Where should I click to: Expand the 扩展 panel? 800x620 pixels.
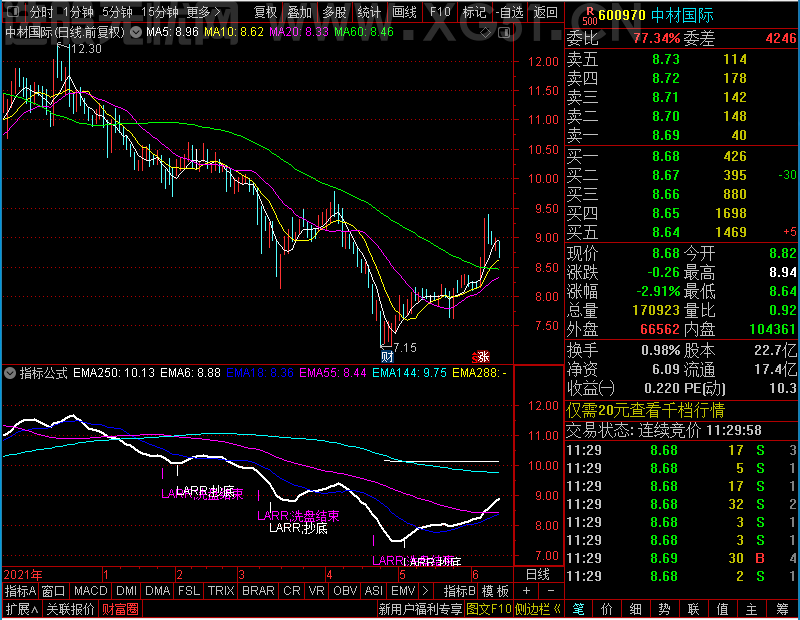pos(22,609)
